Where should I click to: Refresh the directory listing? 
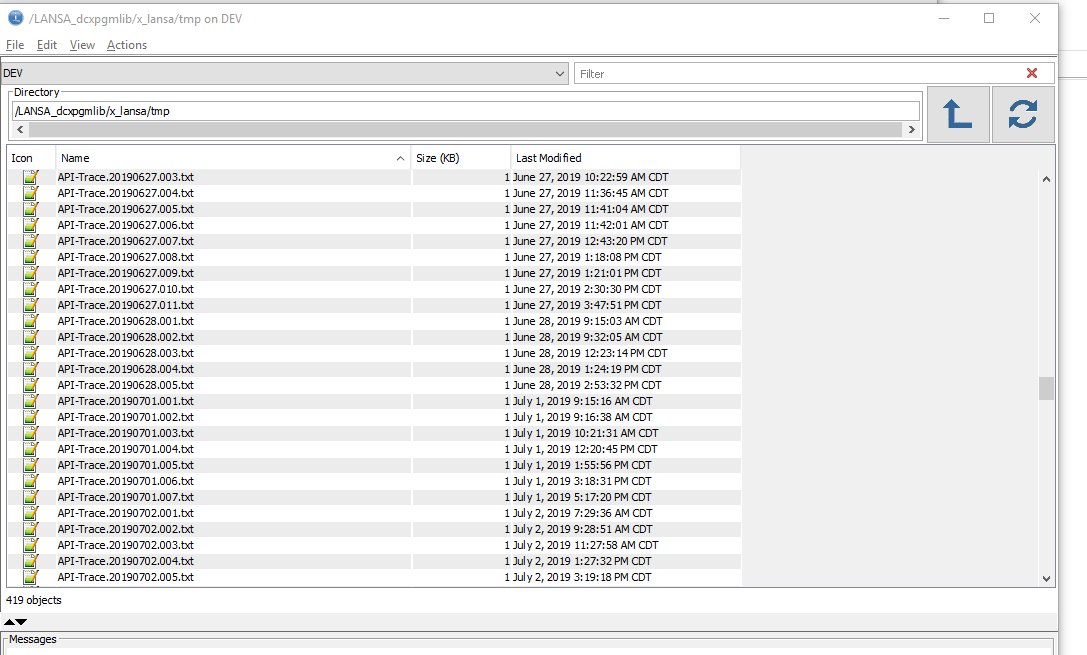1023,114
